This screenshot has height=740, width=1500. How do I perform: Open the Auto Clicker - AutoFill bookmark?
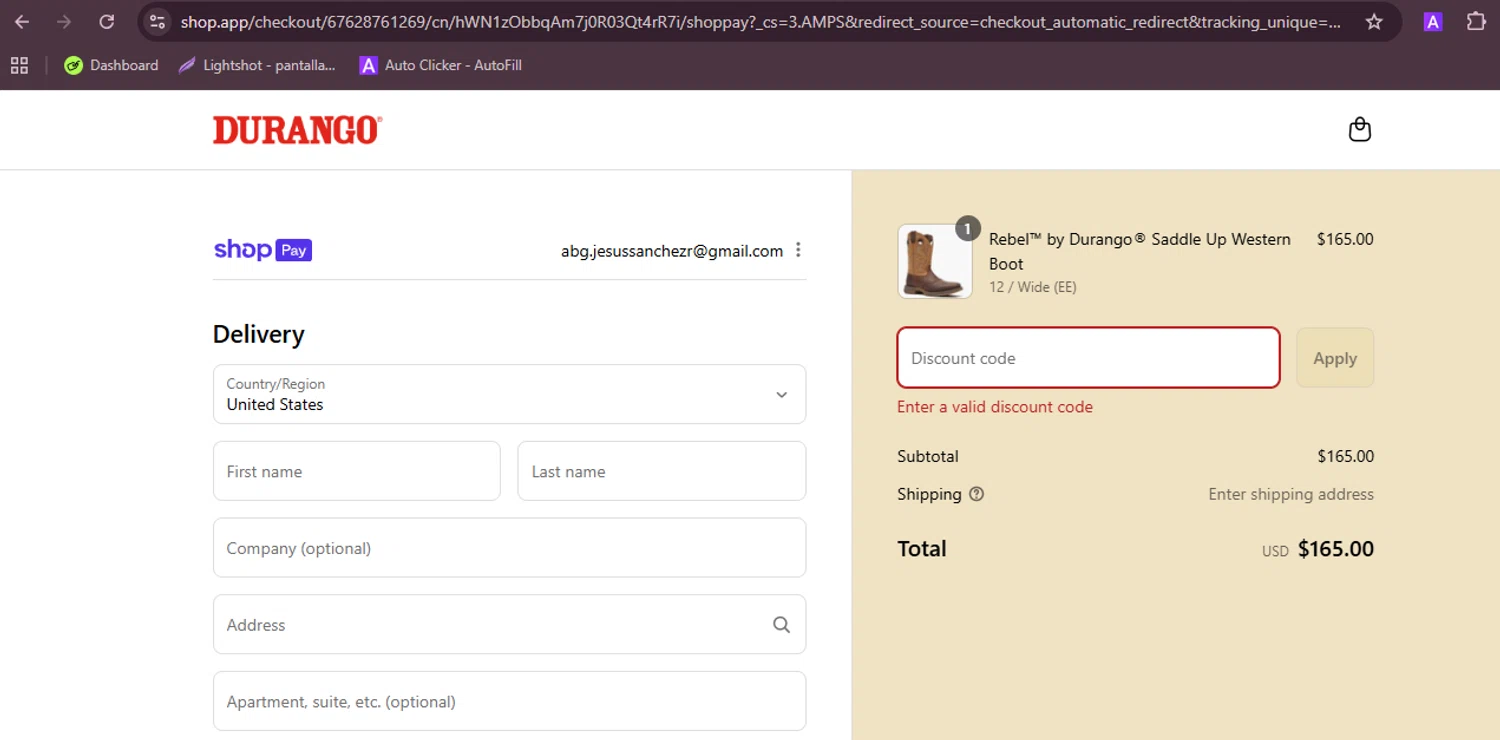440,65
